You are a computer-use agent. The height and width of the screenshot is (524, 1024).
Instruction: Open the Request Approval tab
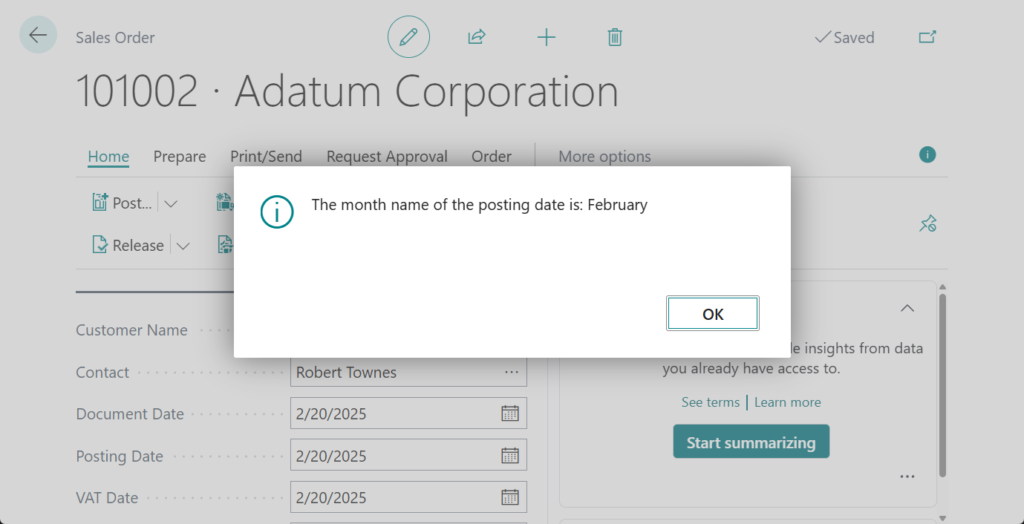pyautogui.click(x=387, y=156)
